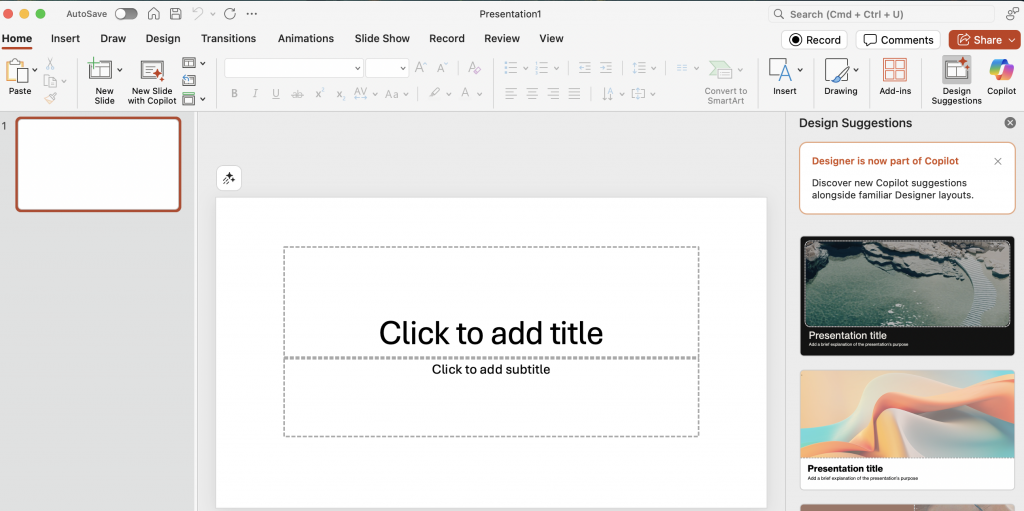1024x511 pixels.
Task: Open the Copilot pane from the ribbon
Action: coord(1001,72)
